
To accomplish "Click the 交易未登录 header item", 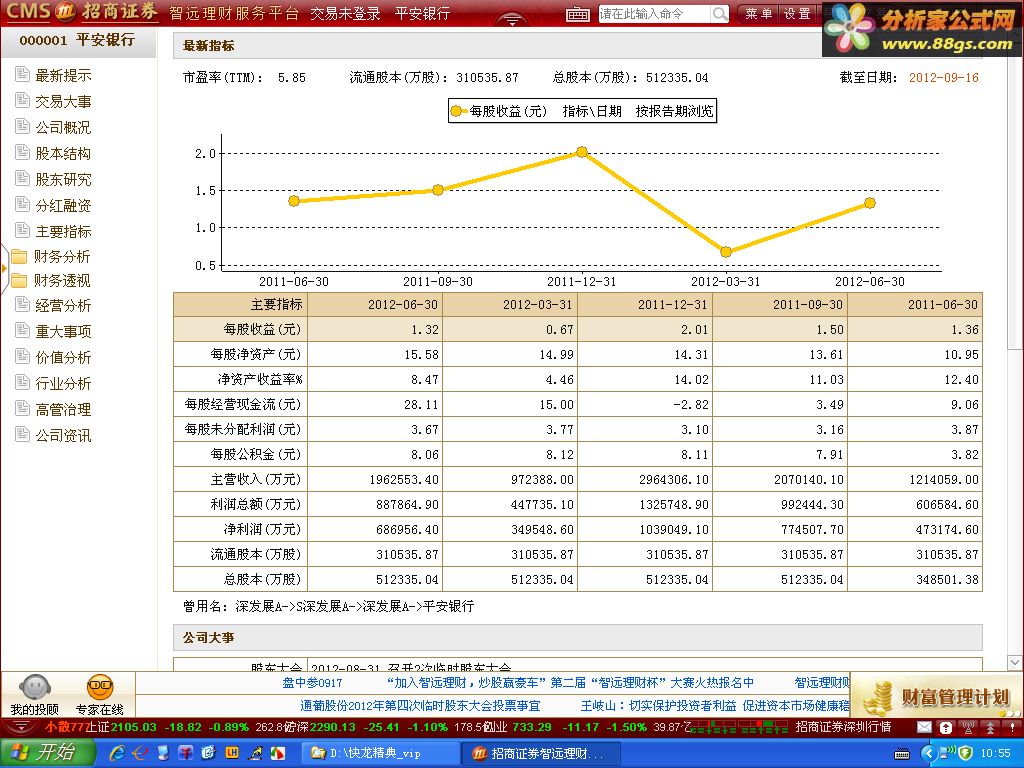I will click(x=345, y=14).
